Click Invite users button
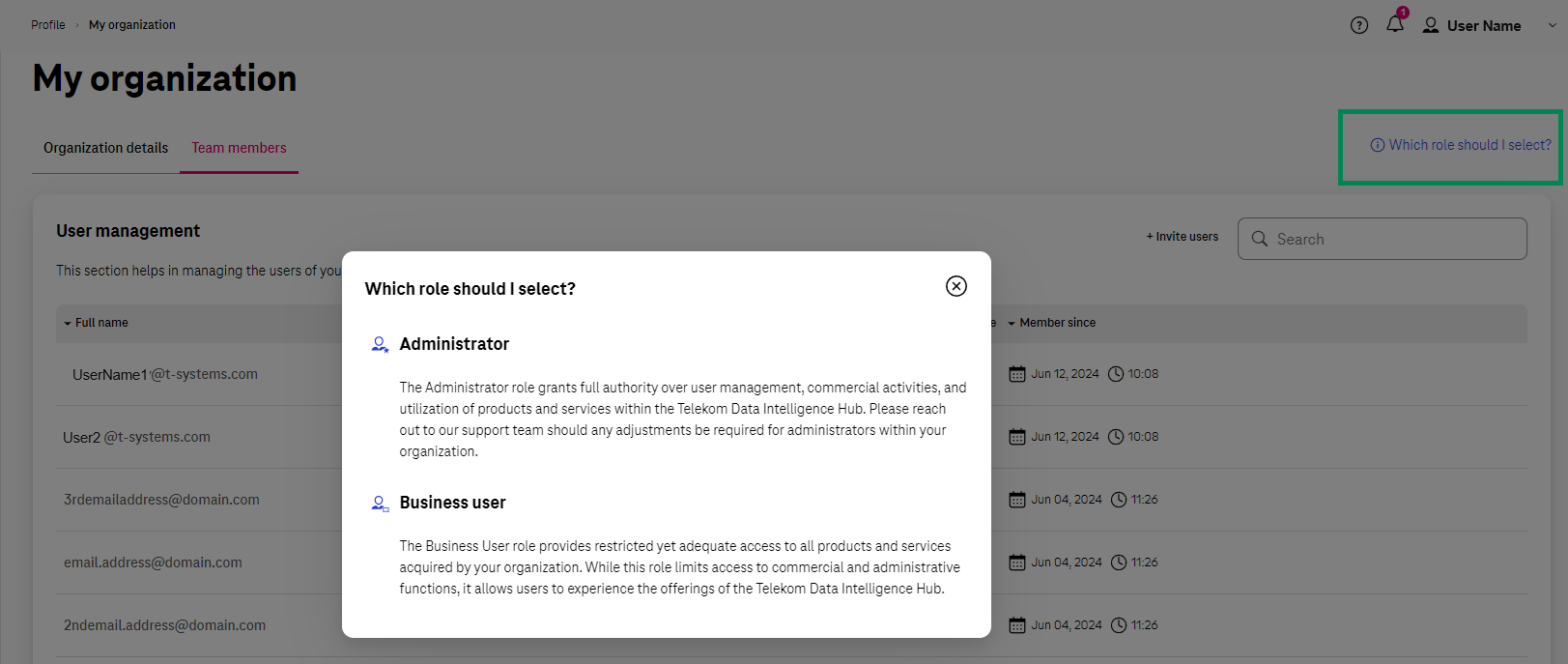The width and height of the screenshot is (1568, 664). click(1183, 237)
